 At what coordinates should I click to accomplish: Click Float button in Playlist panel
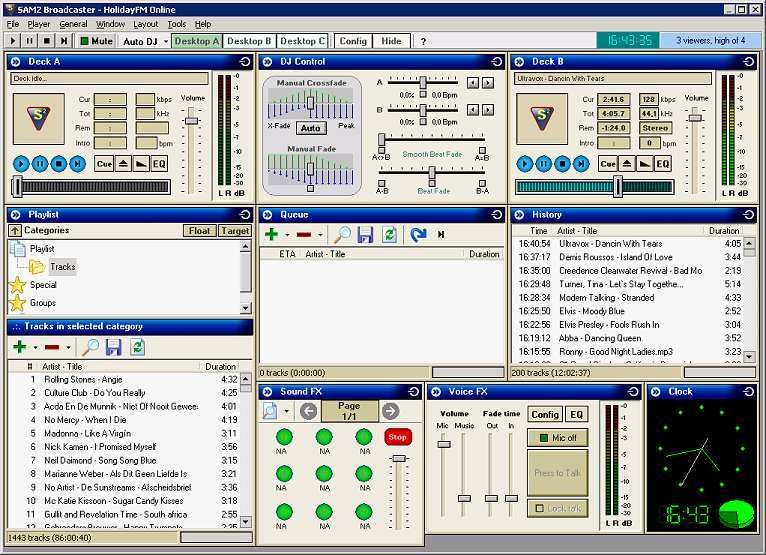199,231
